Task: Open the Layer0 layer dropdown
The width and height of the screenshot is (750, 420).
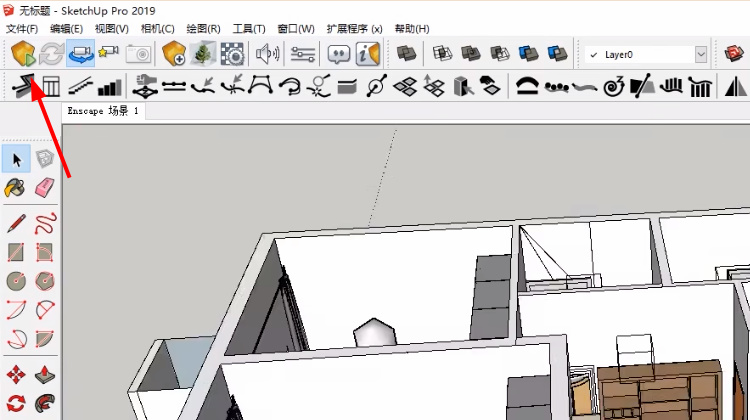Action: click(x=701, y=55)
